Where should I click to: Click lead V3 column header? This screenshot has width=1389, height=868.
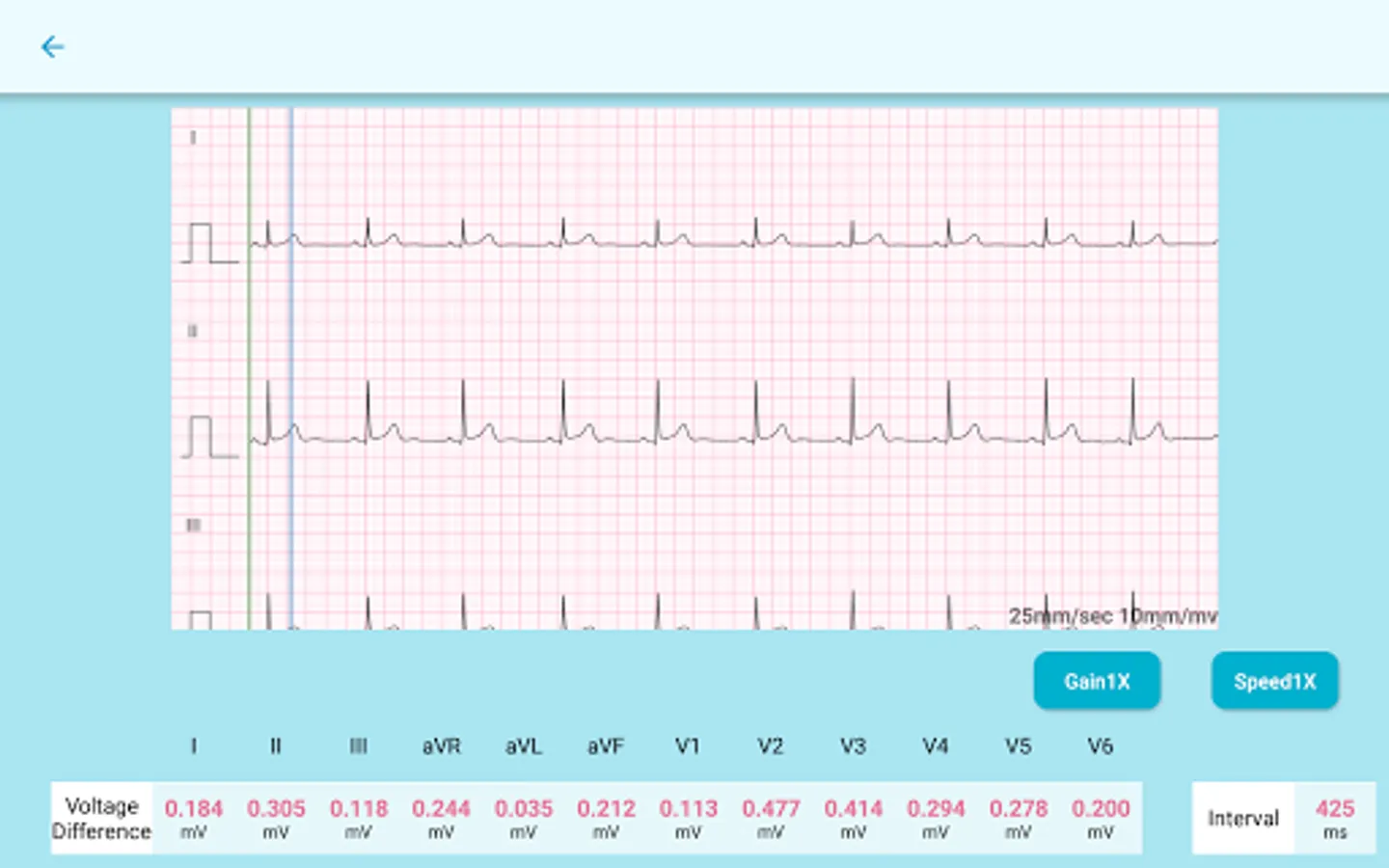coord(853,746)
